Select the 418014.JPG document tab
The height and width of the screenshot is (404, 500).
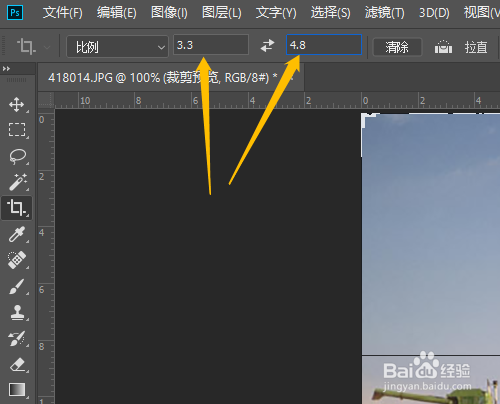(171, 78)
